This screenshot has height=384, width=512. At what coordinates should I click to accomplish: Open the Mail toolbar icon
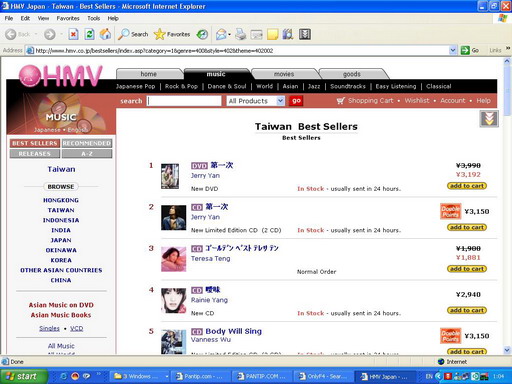coord(221,34)
